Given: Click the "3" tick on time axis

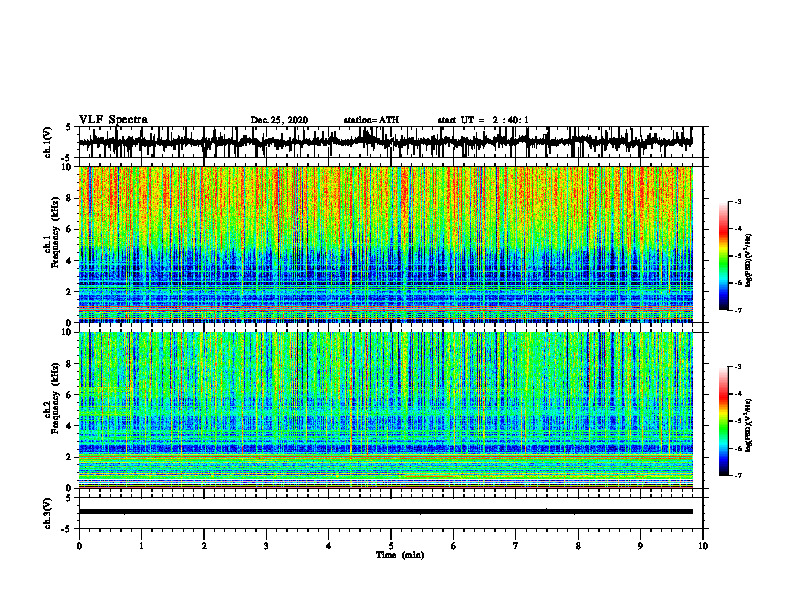Looking at the screenshot, I should [266, 546].
